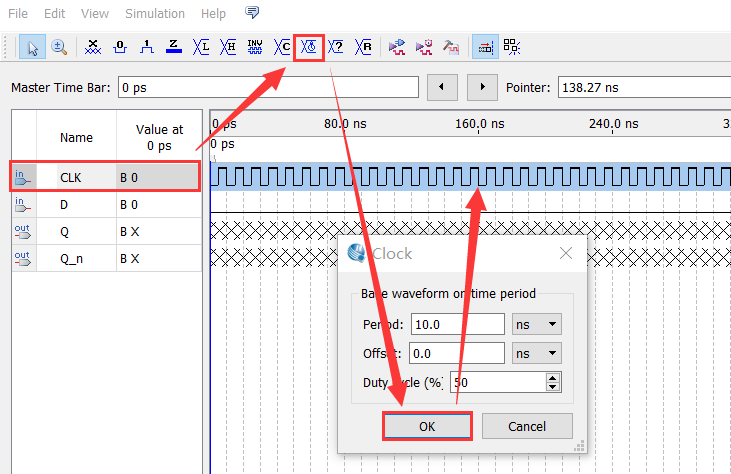Force Unknown (X) on the selected signal
Viewport: 731px width, 474px height.
click(x=93, y=47)
